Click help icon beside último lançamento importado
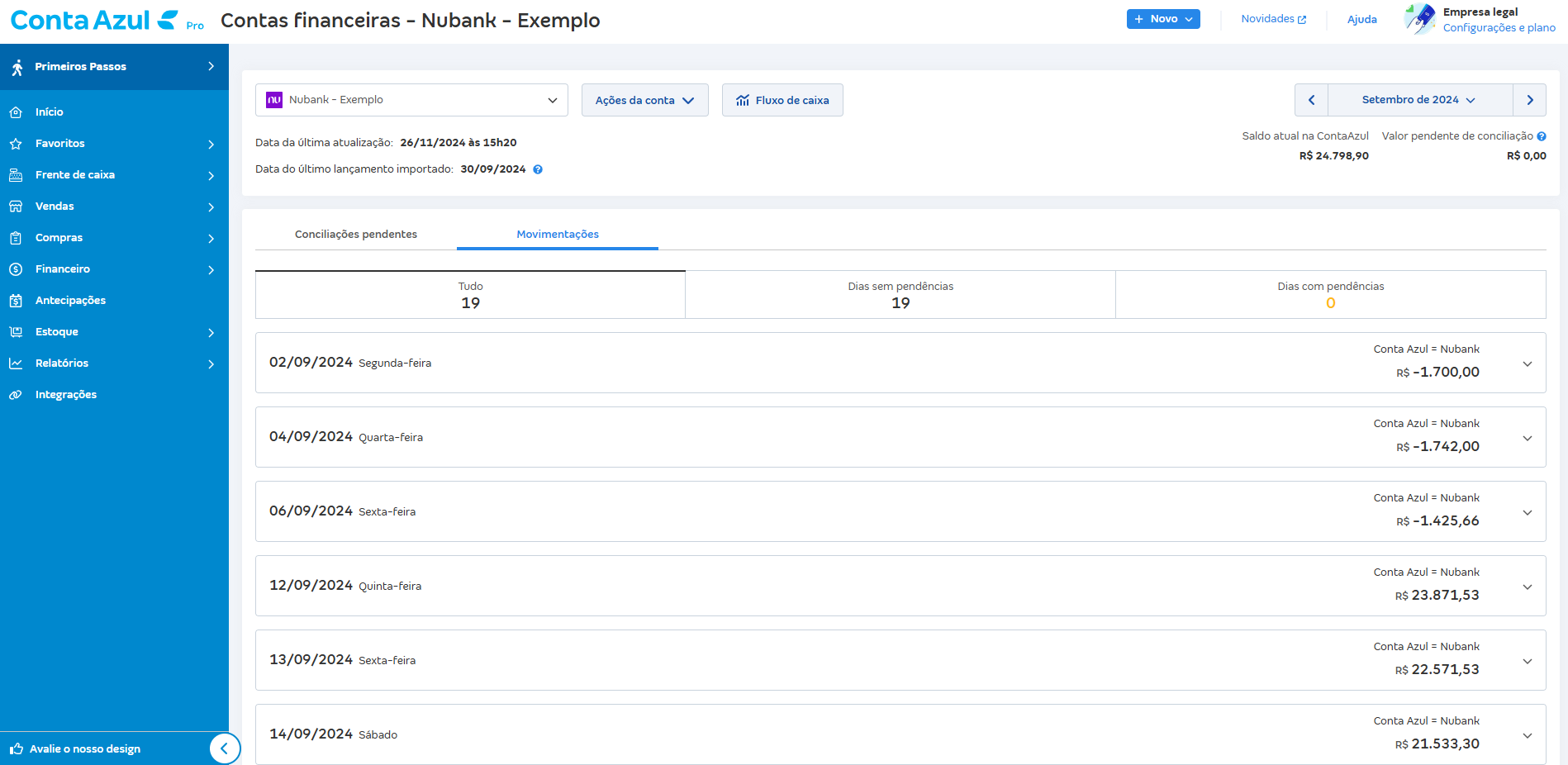Viewport: 1568px width, 765px height. coord(538,169)
